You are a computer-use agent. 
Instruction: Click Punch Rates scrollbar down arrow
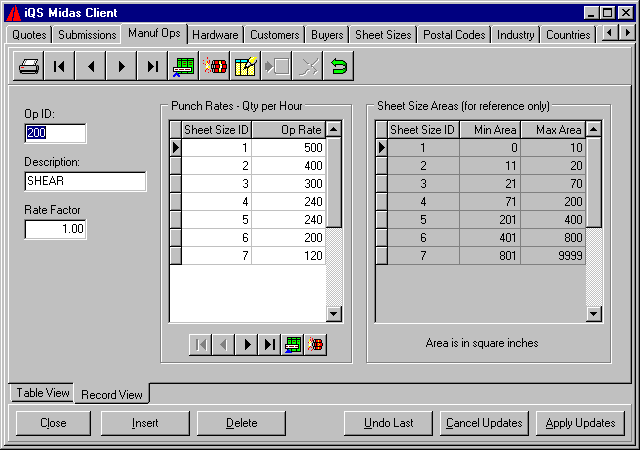(334, 314)
